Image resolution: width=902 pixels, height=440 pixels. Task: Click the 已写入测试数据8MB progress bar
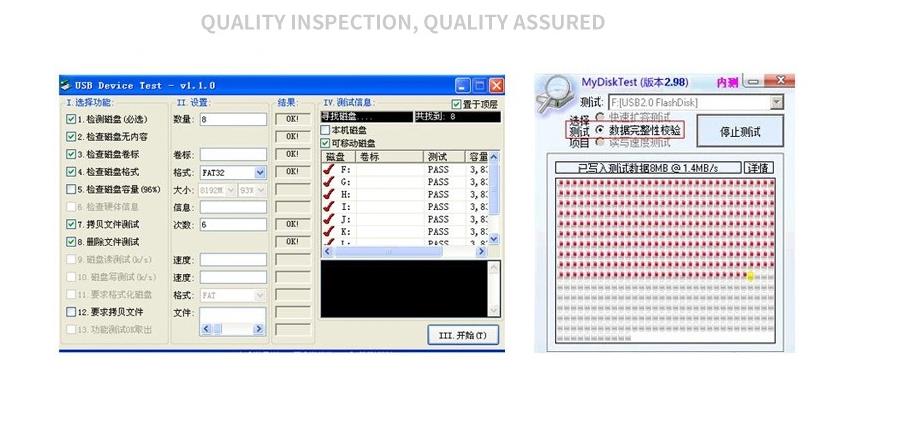coord(648,168)
